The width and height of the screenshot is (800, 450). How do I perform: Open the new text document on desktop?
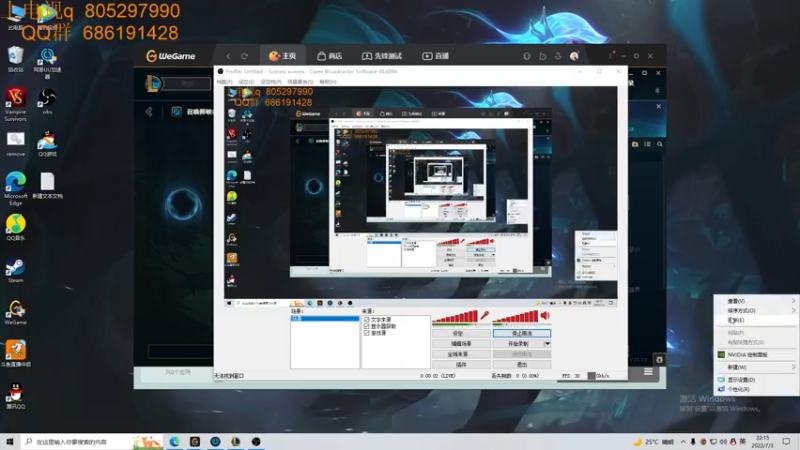click(47, 186)
